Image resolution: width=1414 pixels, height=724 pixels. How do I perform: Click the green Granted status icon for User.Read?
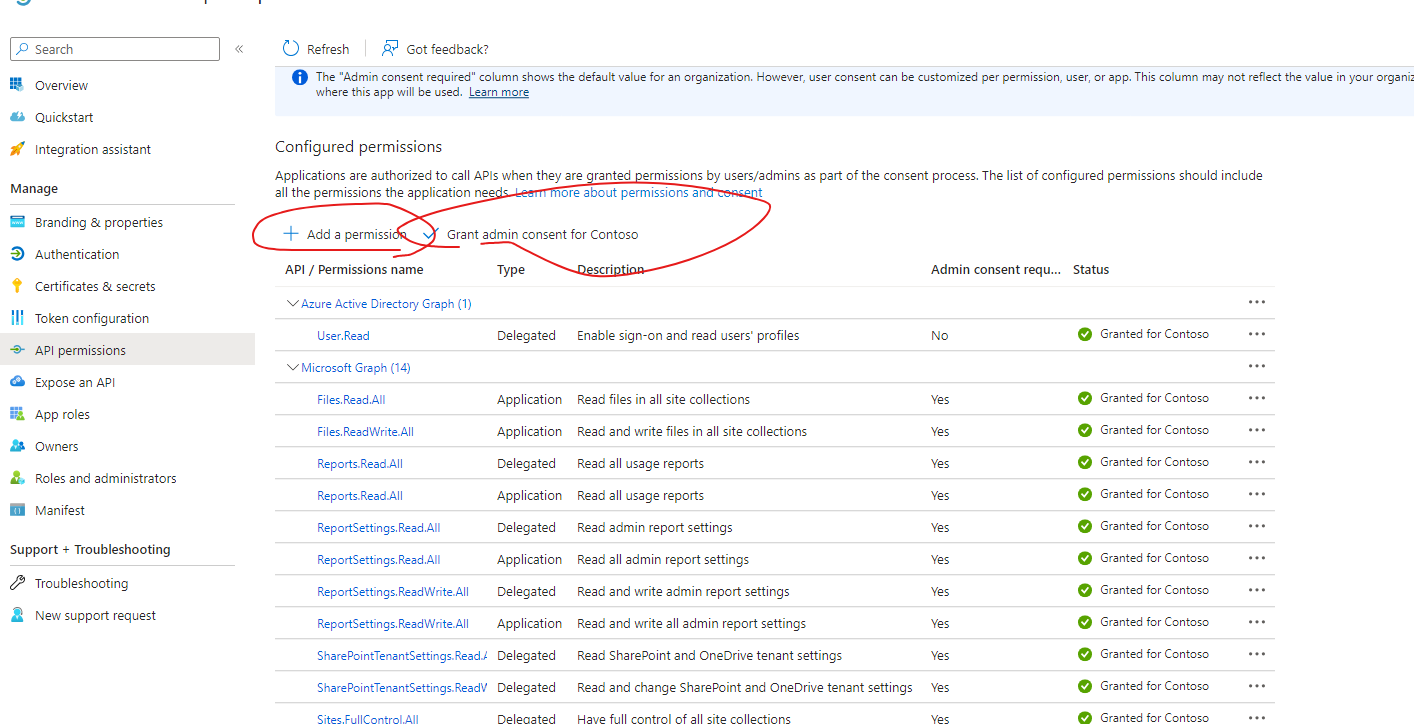tap(1084, 334)
